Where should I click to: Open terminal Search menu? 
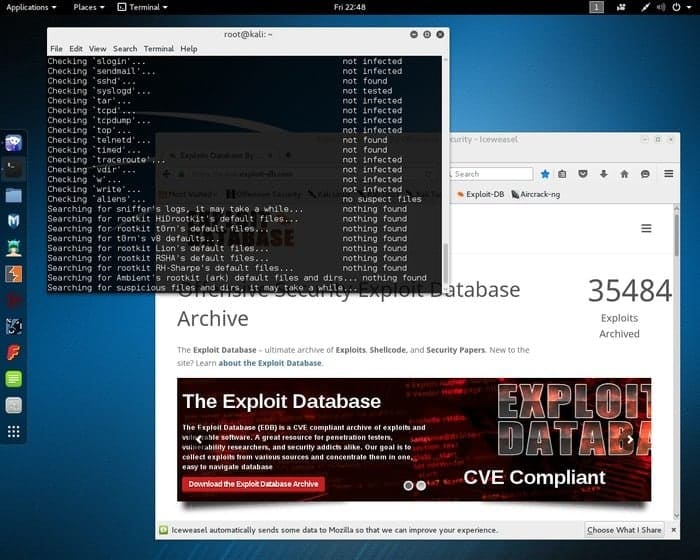click(x=125, y=49)
